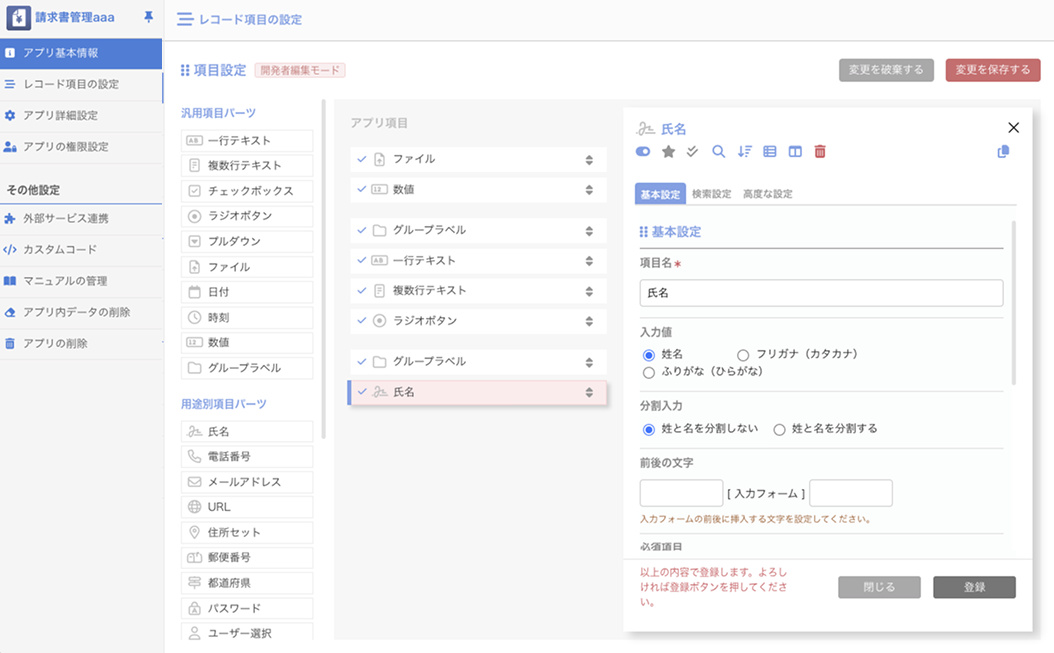
Task: Open アプリの権限設定 in sidebar
Action: (x=81, y=147)
